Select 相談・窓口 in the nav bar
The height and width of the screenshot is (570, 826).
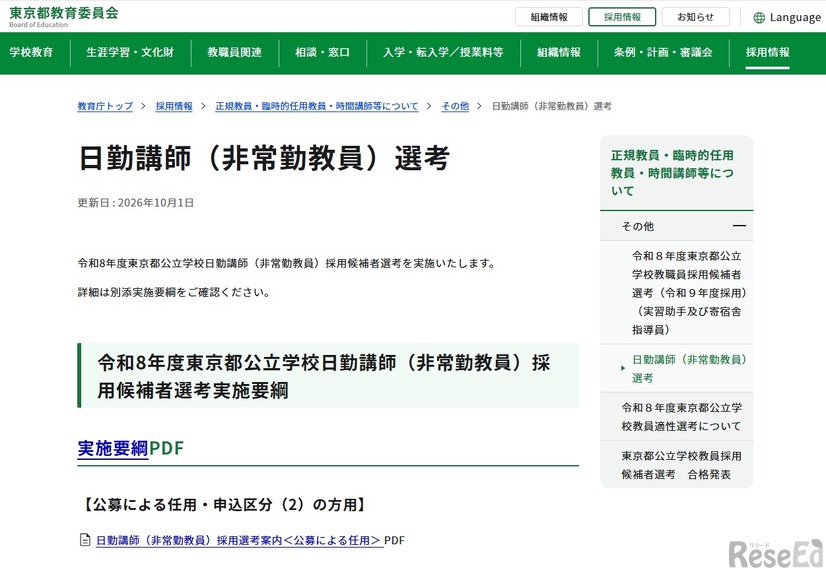click(322, 52)
